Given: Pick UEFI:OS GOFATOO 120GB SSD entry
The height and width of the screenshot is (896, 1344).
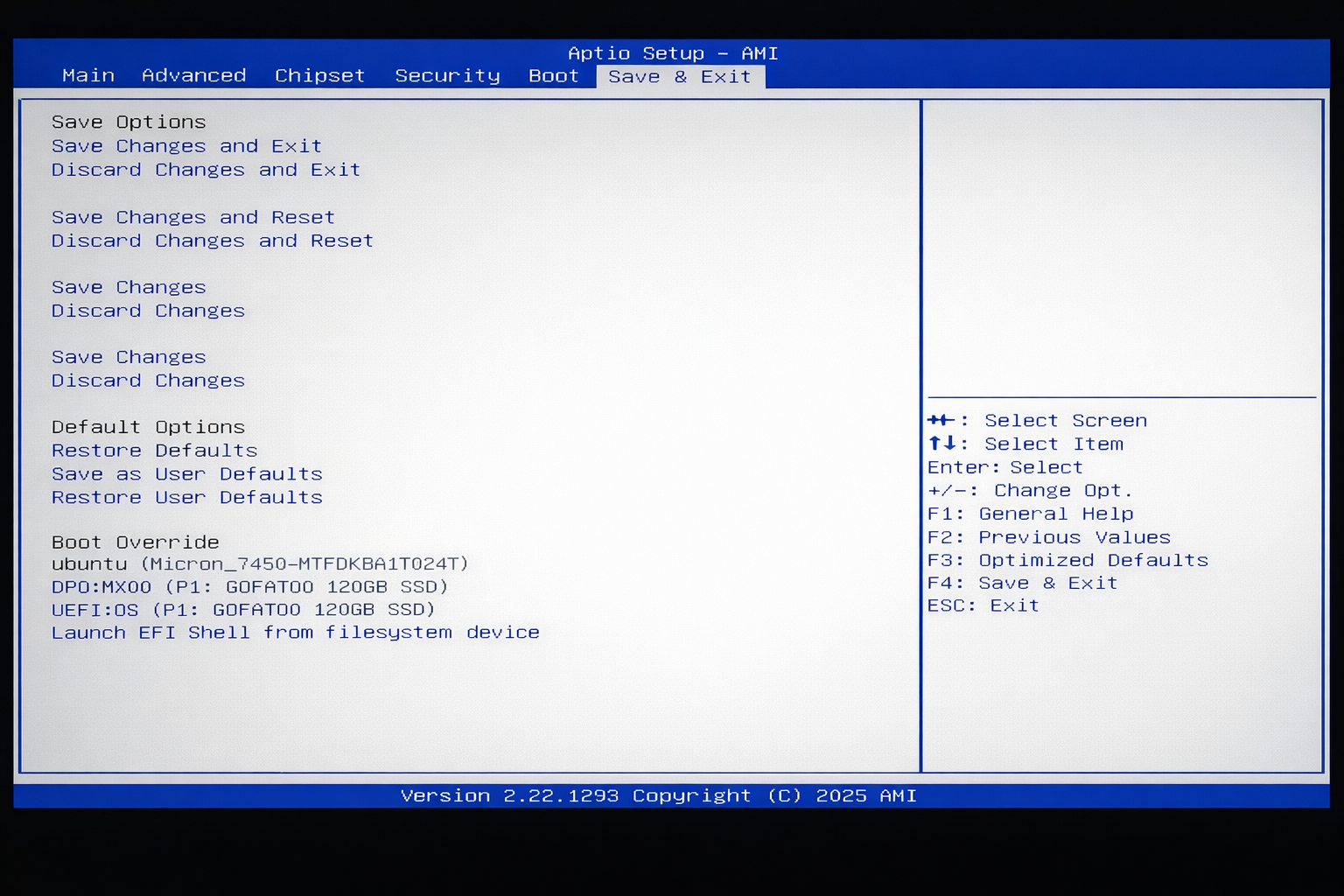Looking at the screenshot, I should (x=243, y=610).
